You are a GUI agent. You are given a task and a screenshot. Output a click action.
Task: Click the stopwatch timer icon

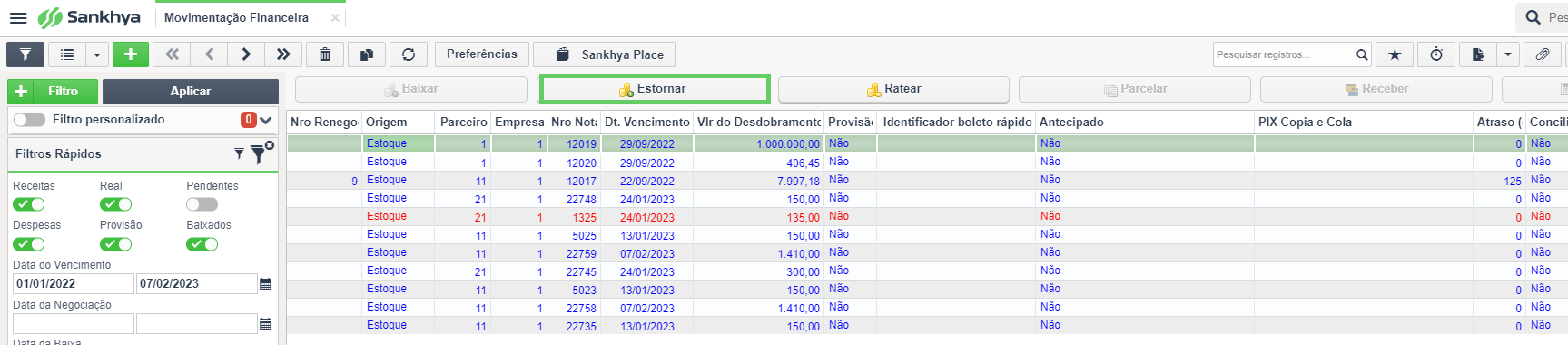(x=1436, y=54)
